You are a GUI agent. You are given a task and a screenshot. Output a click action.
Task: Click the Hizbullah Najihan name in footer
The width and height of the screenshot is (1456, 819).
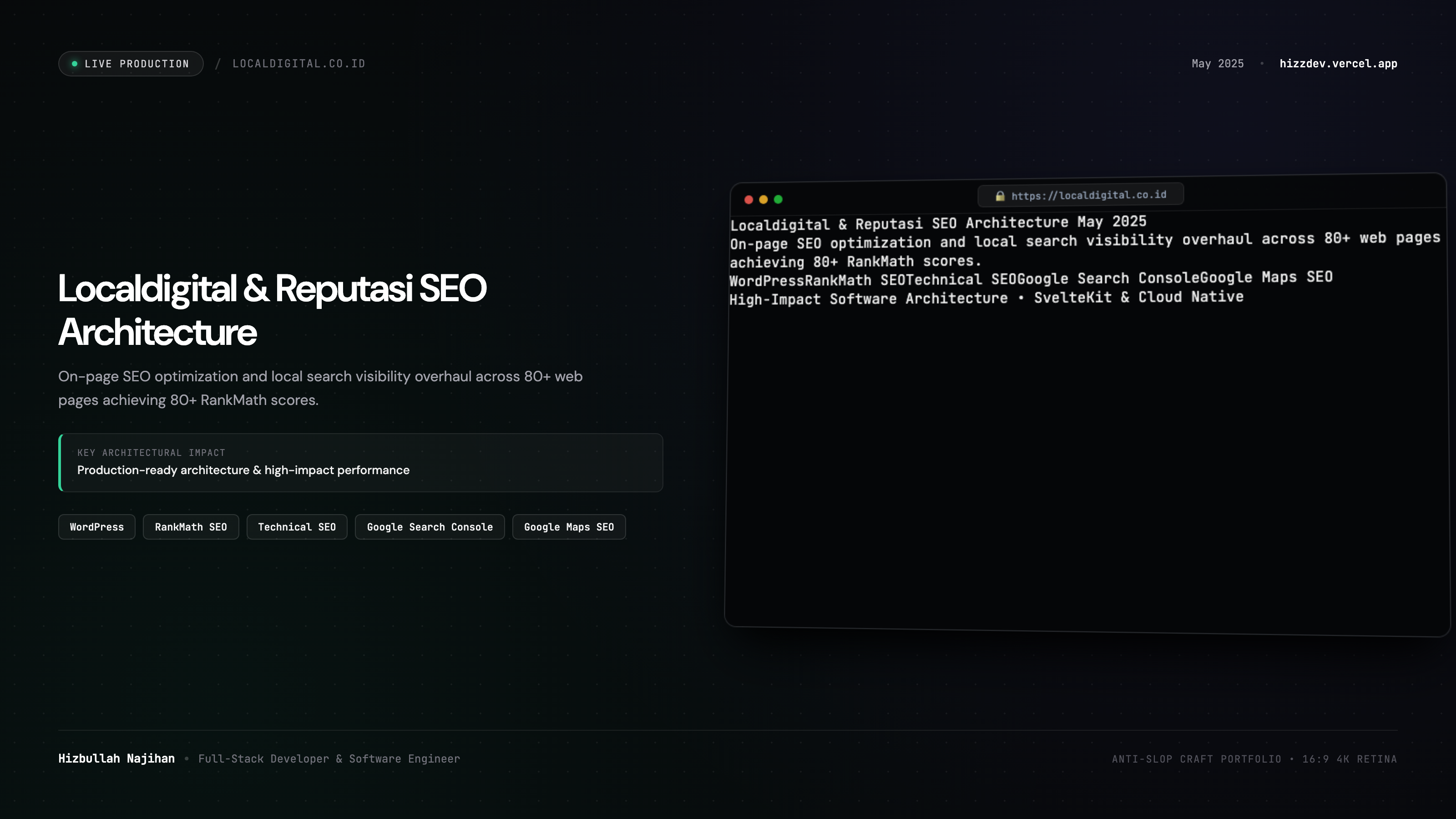click(x=116, y=758)
